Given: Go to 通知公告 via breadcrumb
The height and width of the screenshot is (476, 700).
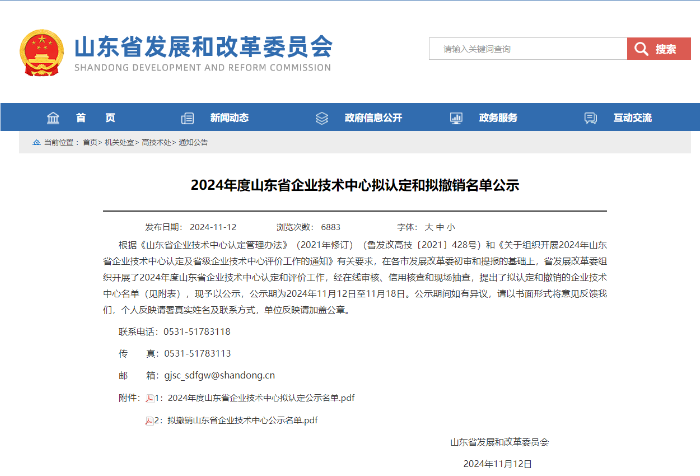Looking at the screenshot, I should tap(193, 143).
